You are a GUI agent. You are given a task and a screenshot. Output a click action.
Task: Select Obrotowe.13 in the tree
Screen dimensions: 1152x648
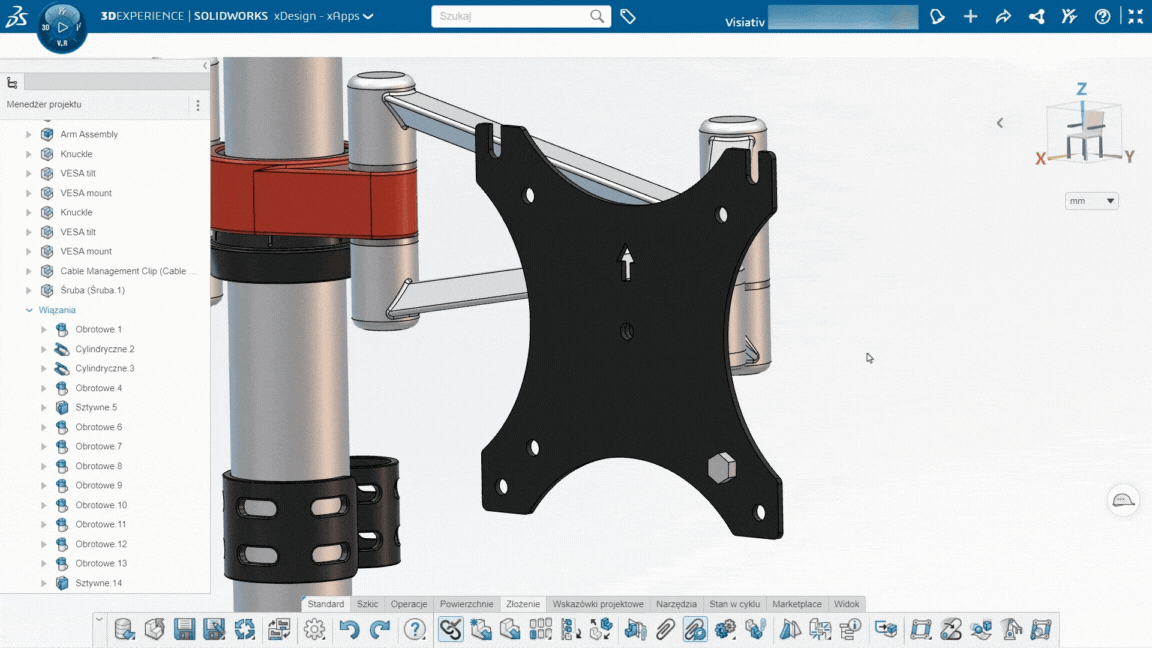coord(101,563)
